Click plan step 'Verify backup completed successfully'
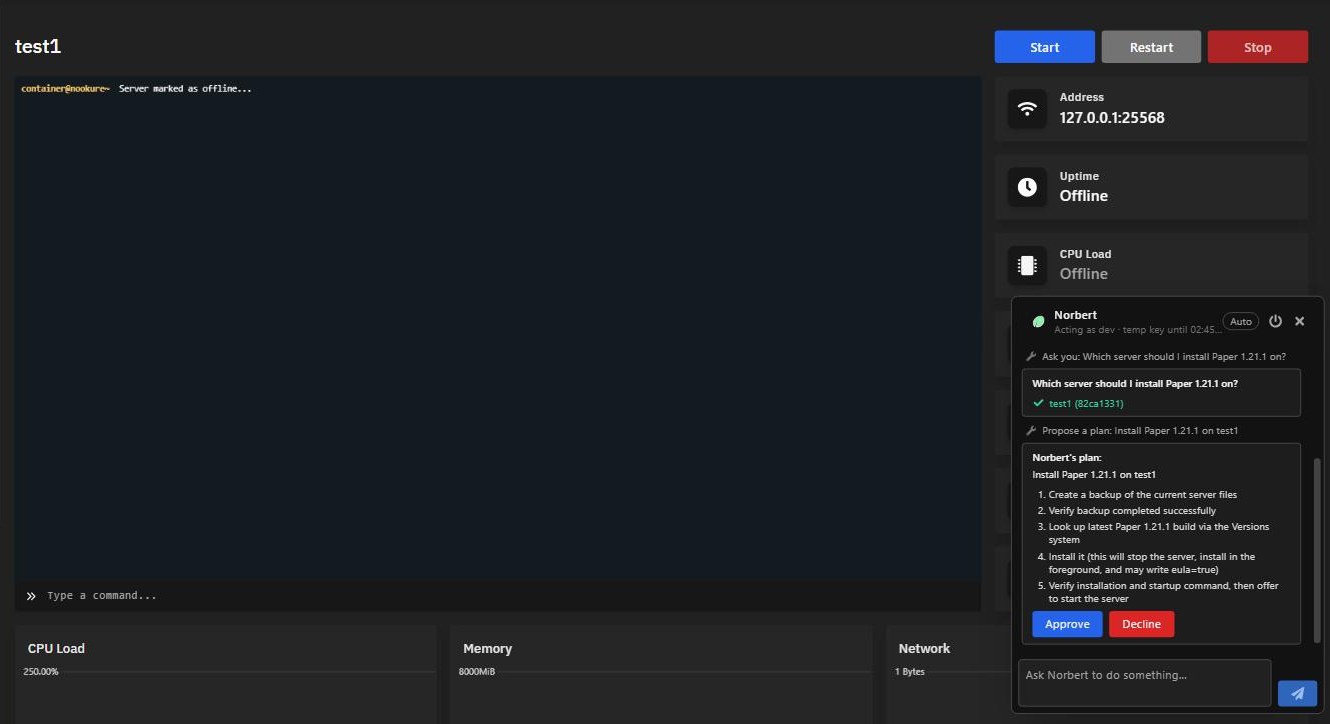This screenshot has height=724, width=1330. tap(1132, 511)
